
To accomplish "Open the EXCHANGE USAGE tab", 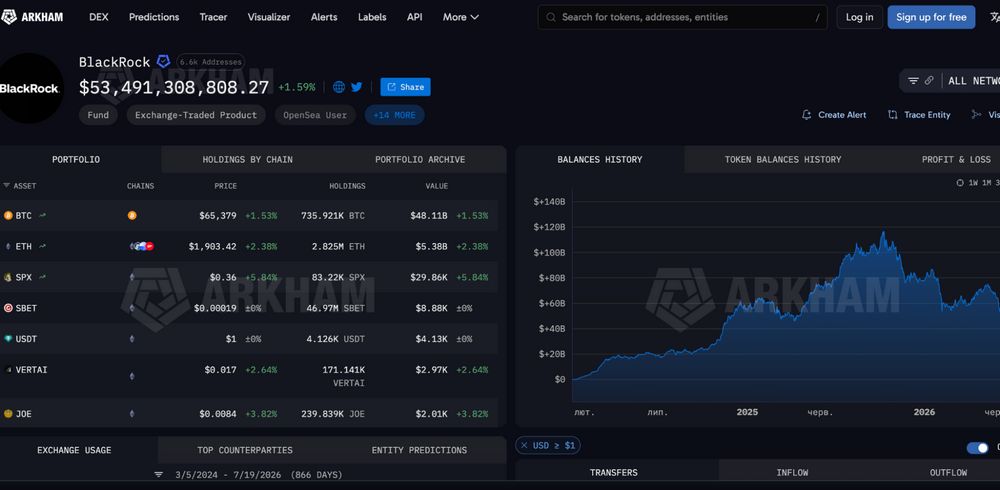I will (x=74, y=450).
